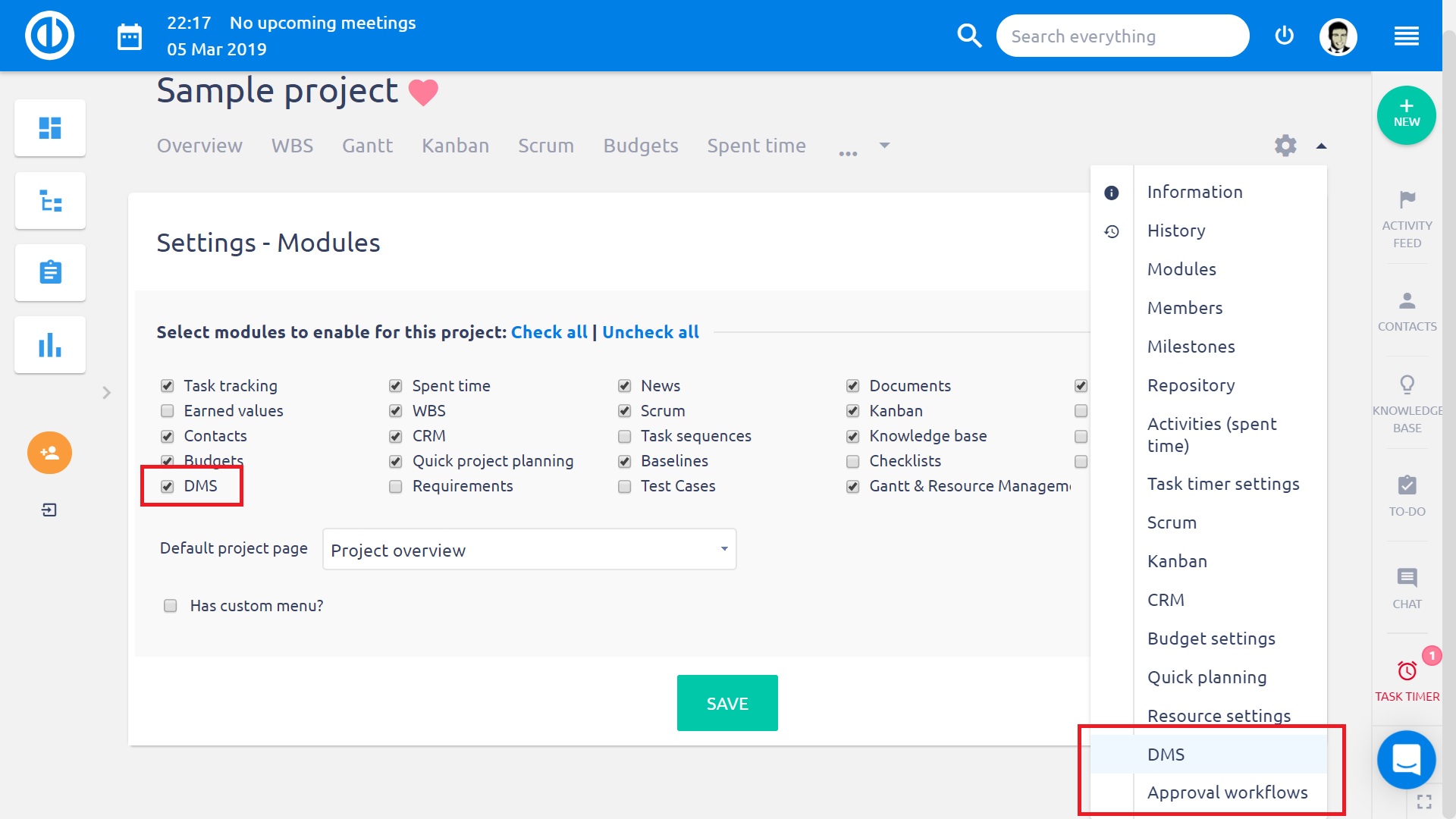Click the green NEW button icon
The image size is (1456, 819).
(x=1406, y=115)
